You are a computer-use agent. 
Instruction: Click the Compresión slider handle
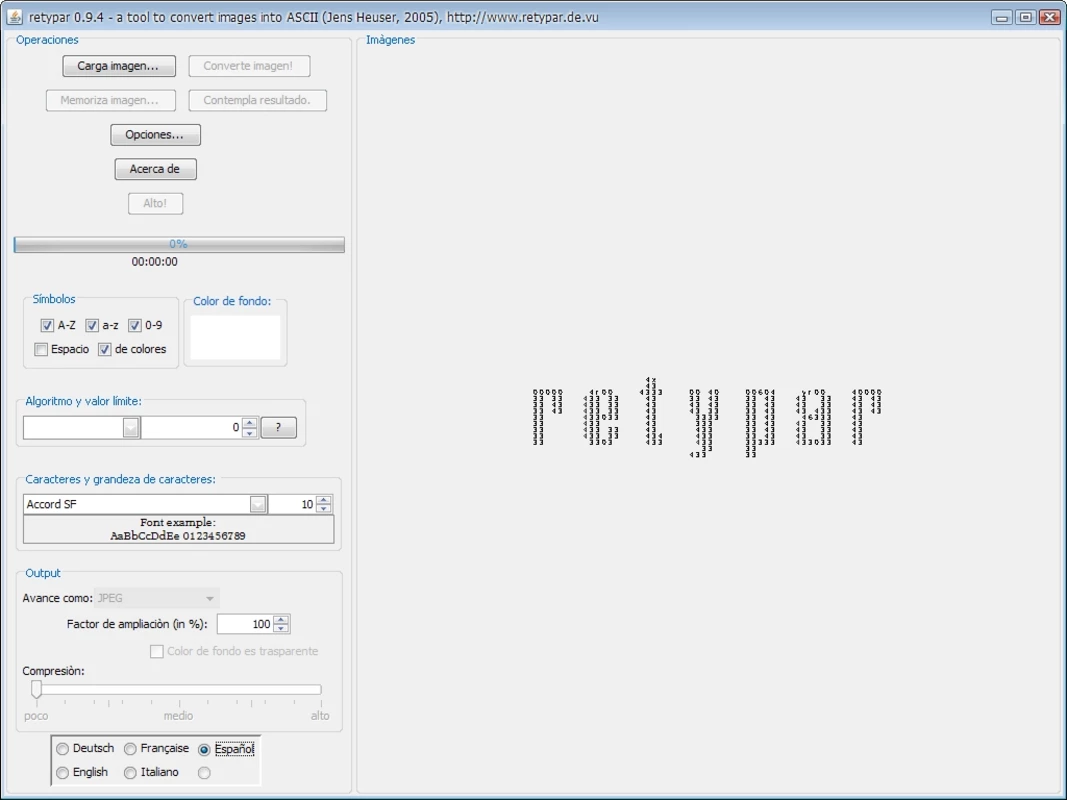pyautogui.click(x=36, y=690)
